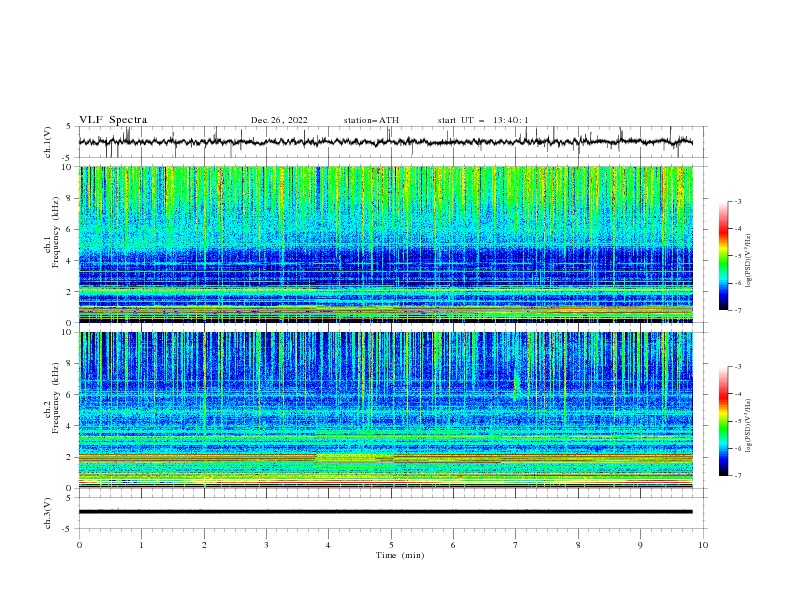Click the "9" tick on the time axis
Viewport: 792px width, 612px height.
pyautogui.click(x=640, y=545)
